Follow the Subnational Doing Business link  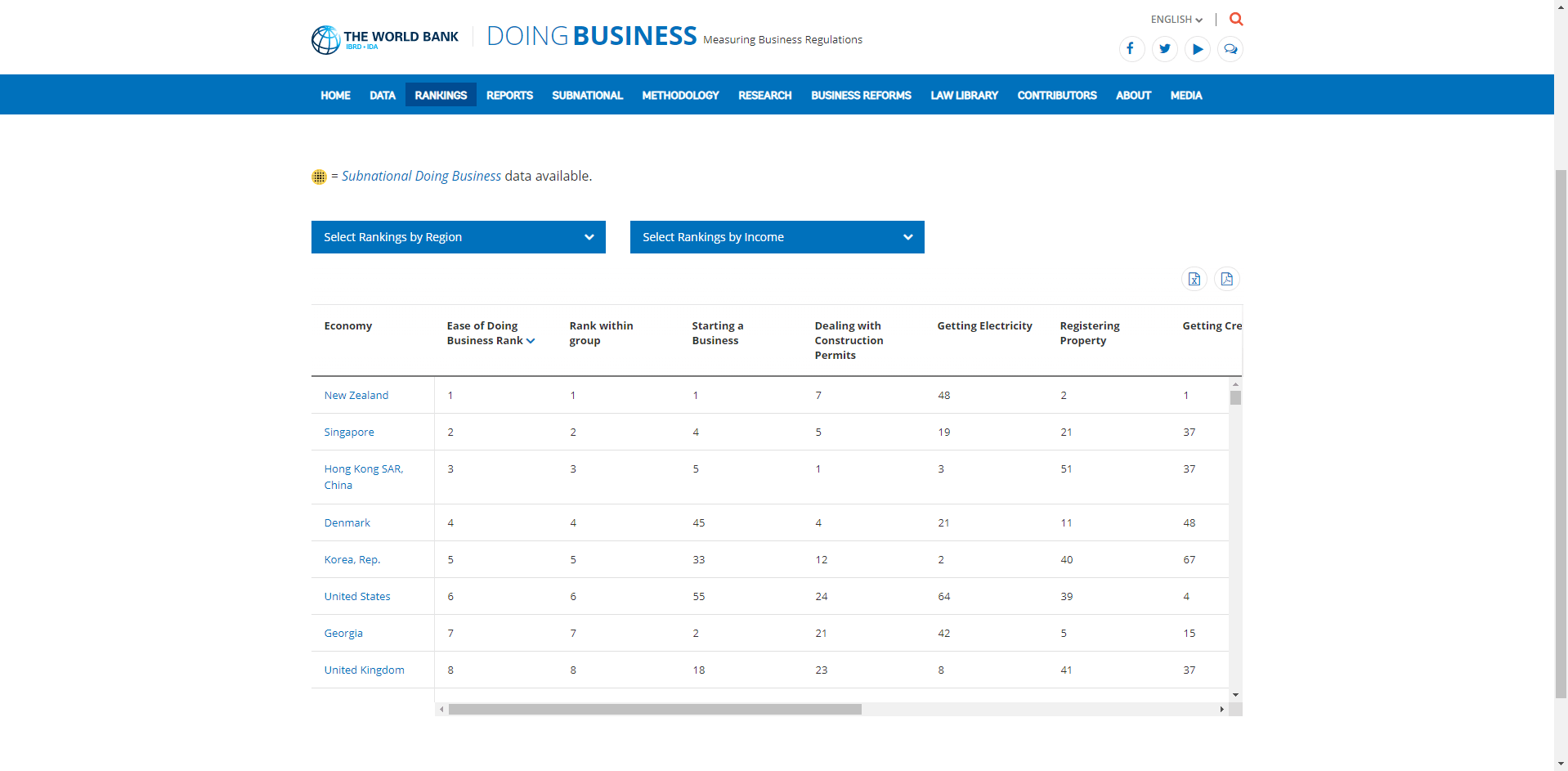click(421, 176)
